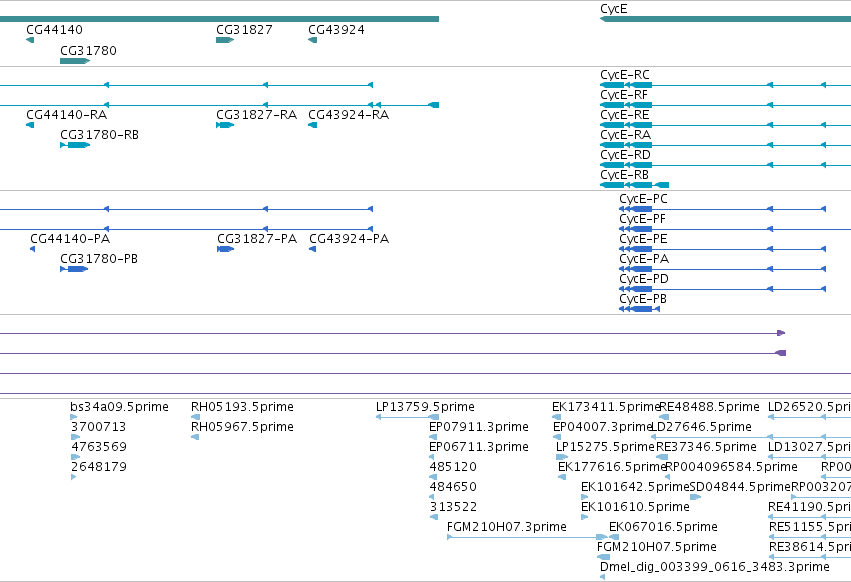Select the LD13027.5prime EST
This screenshot has height=582, width=851.
click(809, 457)
